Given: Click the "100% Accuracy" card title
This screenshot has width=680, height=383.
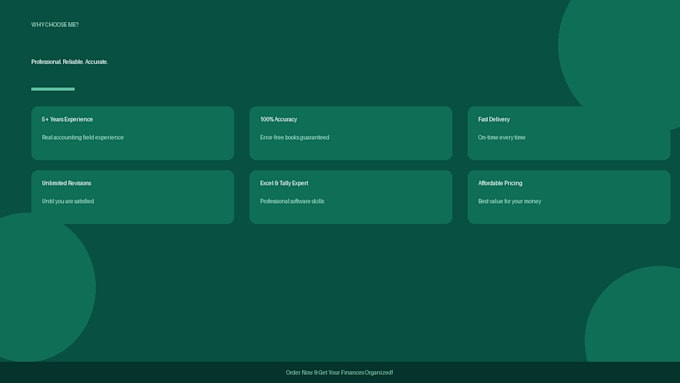Looking at the screenshot, I should pyautogui.click(x=278, y=119).
